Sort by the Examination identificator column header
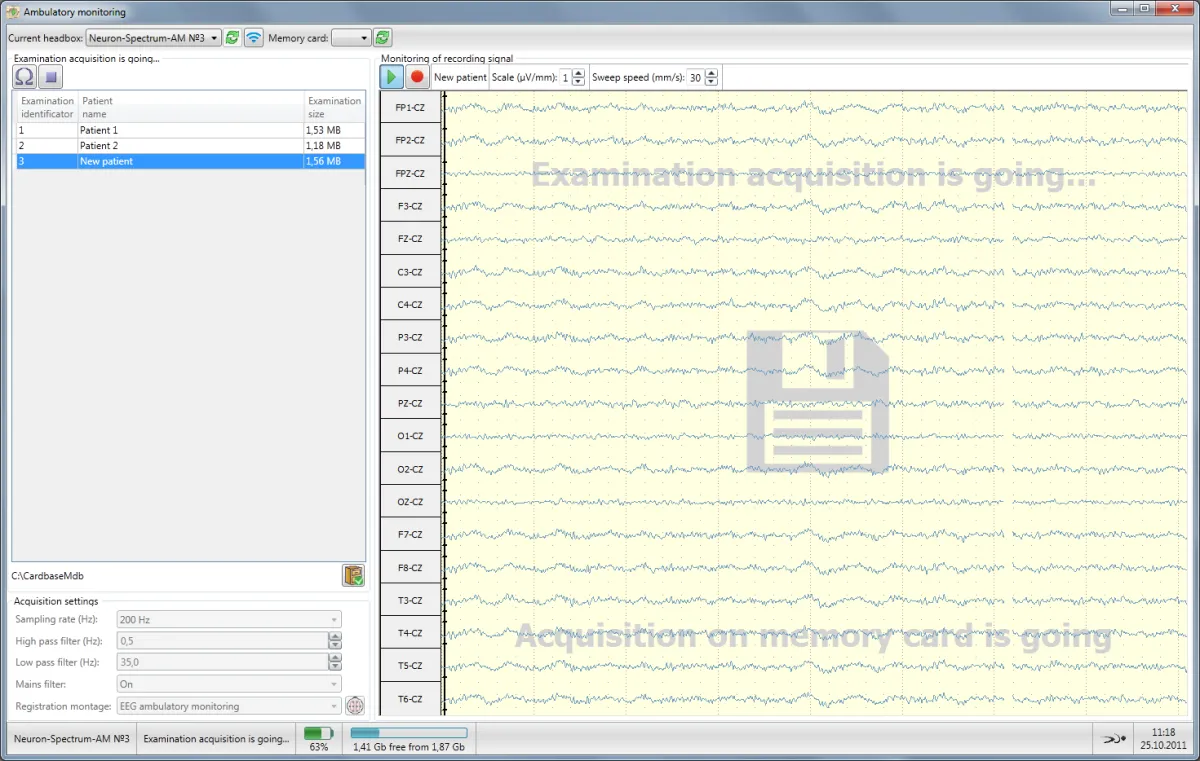 tap(47, 107)
